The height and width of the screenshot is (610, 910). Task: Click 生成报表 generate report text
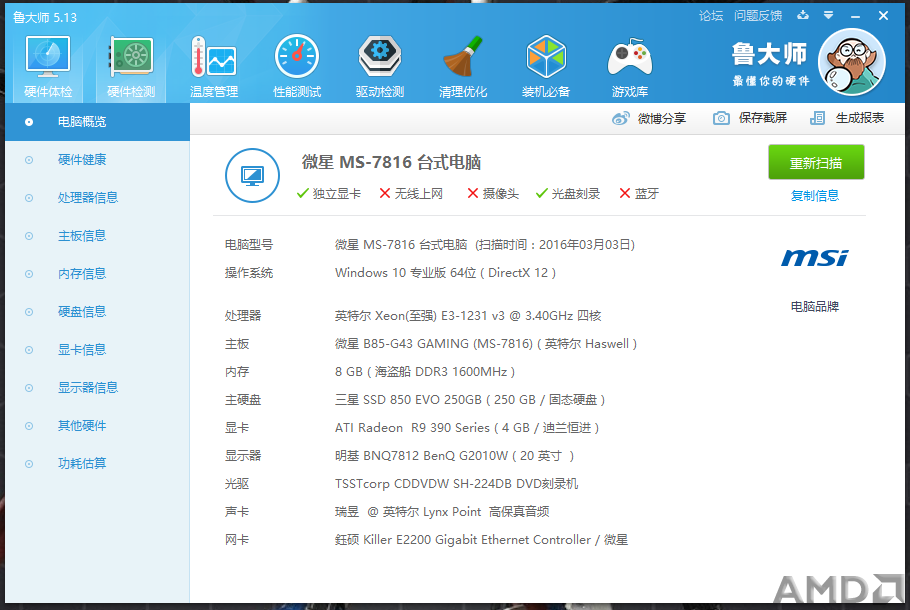click(860, 118)
